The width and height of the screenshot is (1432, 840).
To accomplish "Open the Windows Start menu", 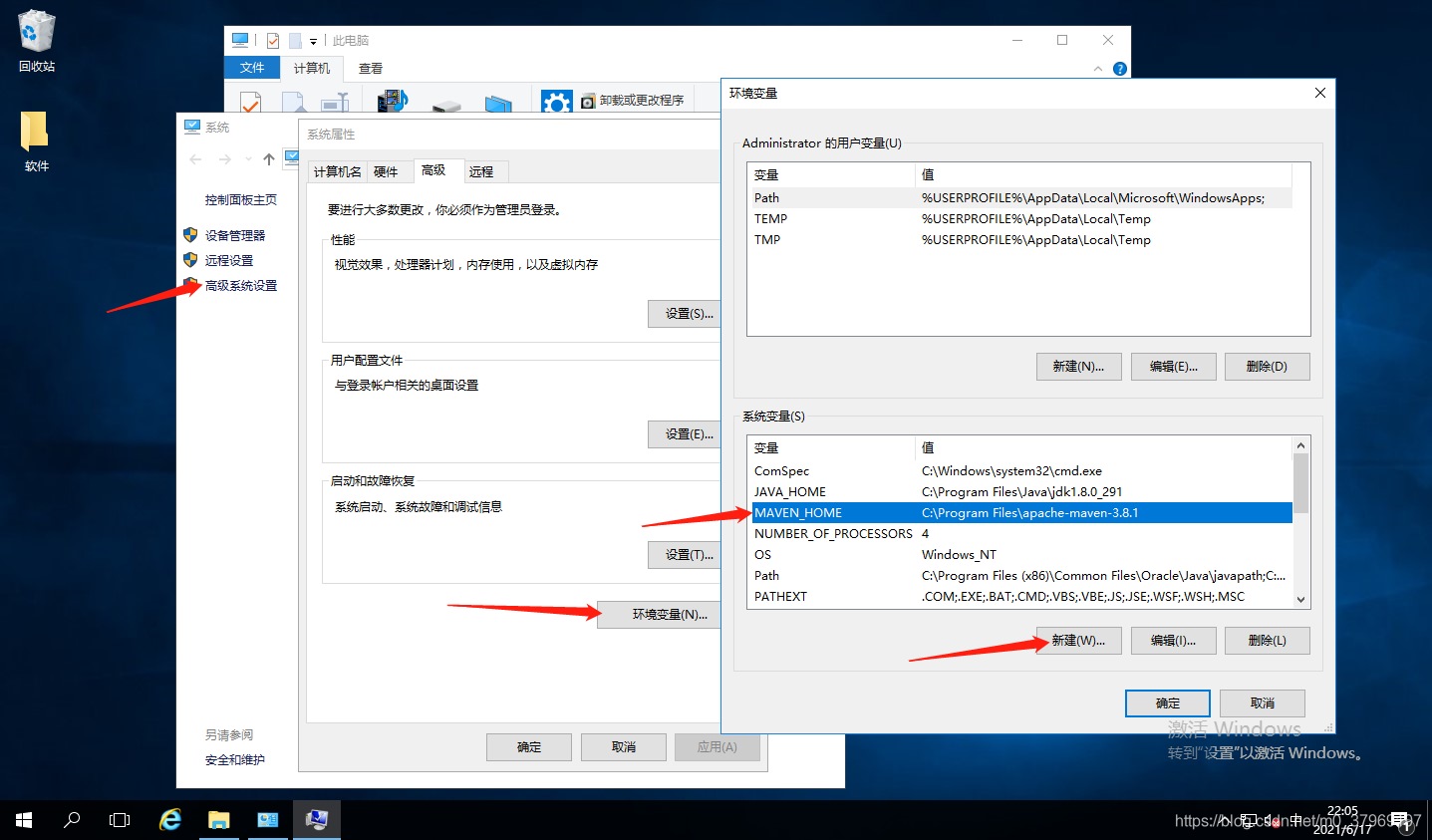I will (24, 820).
